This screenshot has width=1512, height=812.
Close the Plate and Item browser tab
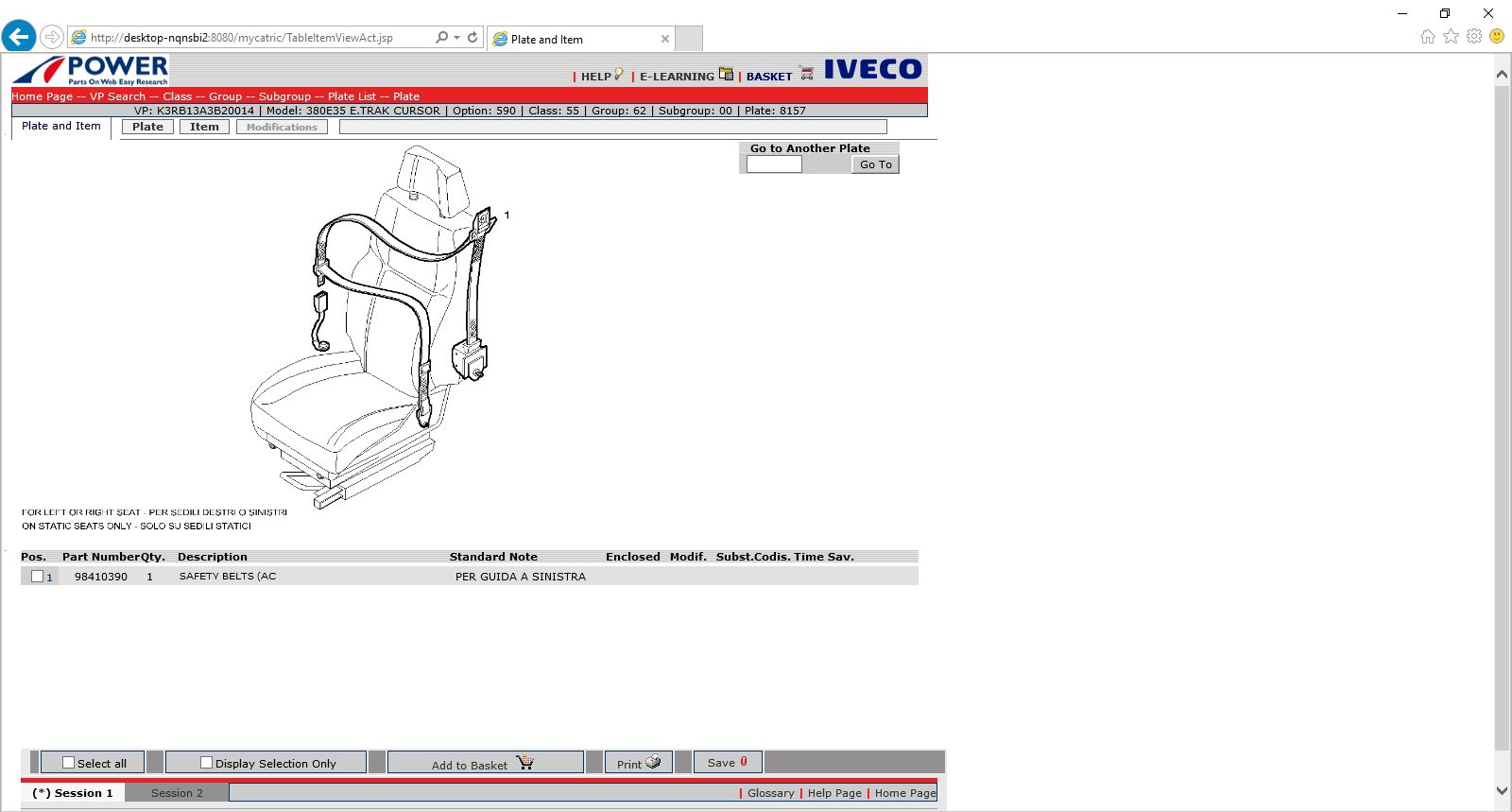pos(665,39)
